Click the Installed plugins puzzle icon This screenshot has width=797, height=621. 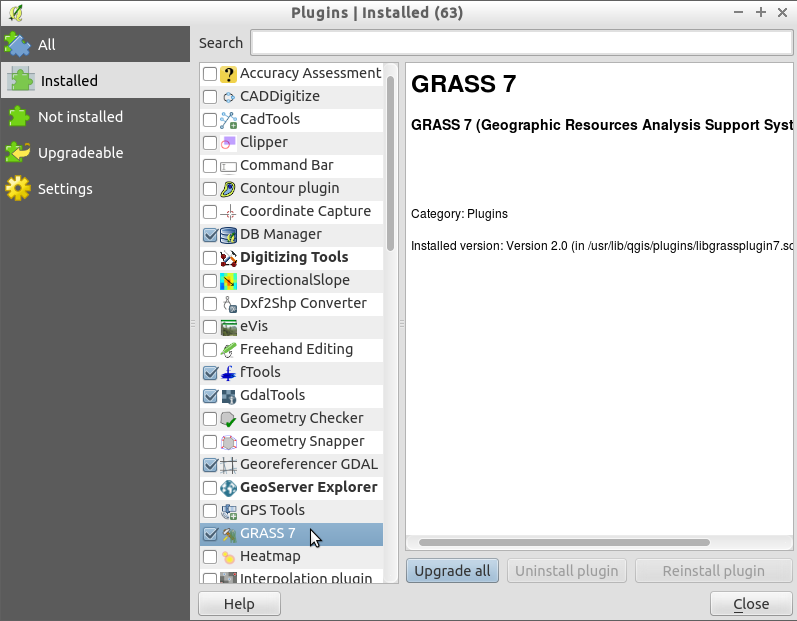21,80
